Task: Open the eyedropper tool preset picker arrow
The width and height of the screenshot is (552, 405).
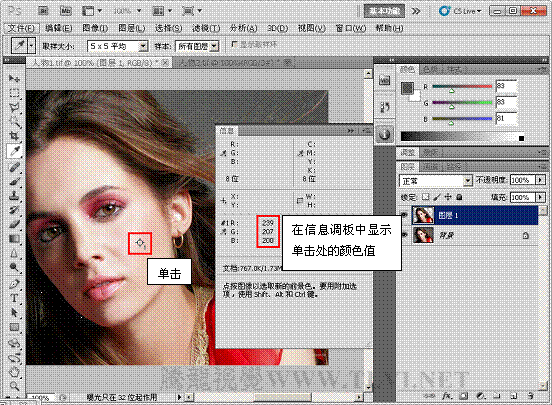Action: point(32,46)
